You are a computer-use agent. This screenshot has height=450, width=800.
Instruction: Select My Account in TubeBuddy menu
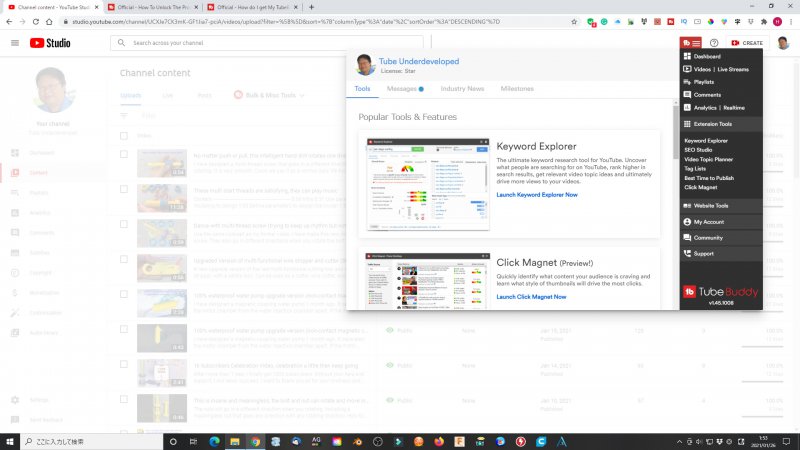click(x=709, y=222)
